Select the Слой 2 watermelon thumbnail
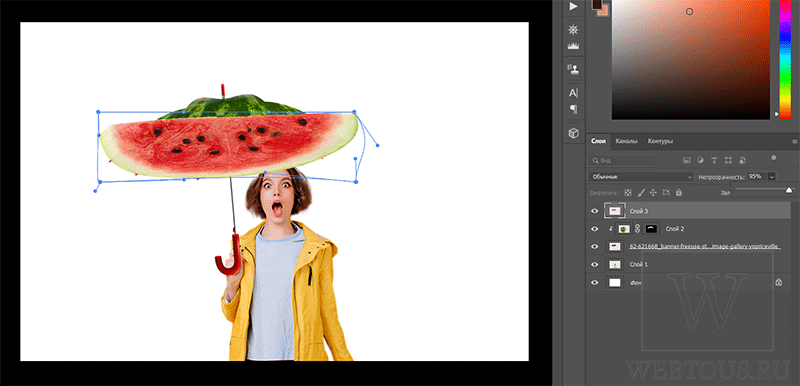The height and width of the screenshot is (386, 800). click(623, 229)
